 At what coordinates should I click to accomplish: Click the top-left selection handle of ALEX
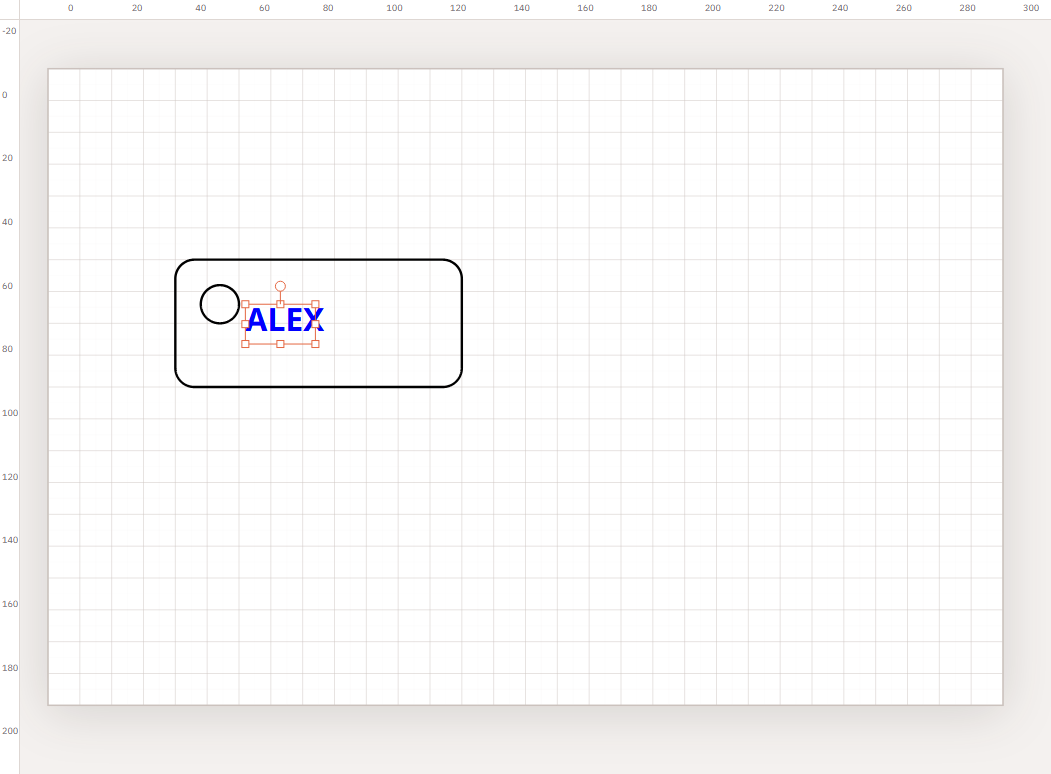pyautogui.click(x=245, y=304)
